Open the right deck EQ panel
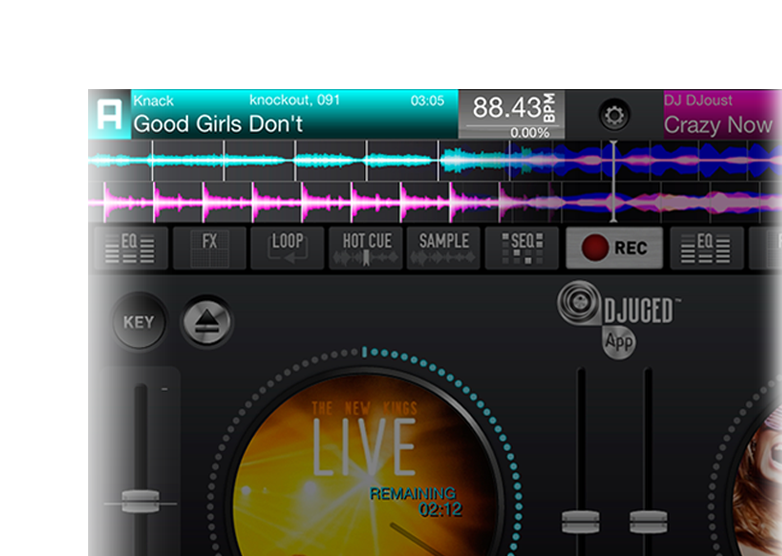The width and height of the screenshot is (782, 556). pos(706,248)
